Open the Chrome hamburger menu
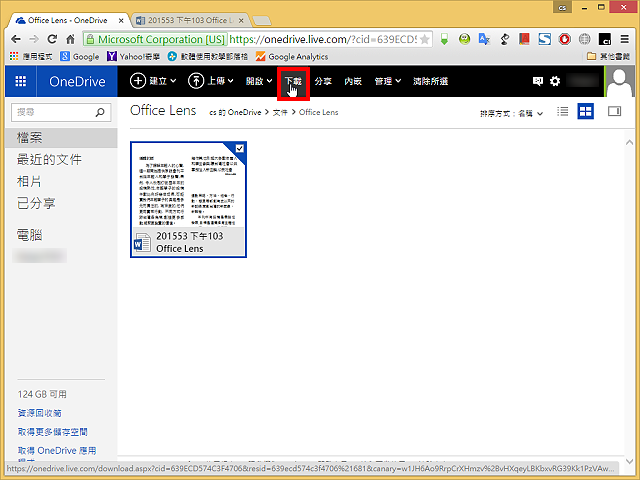Screen dimensions: 640x480 [624, 39]
